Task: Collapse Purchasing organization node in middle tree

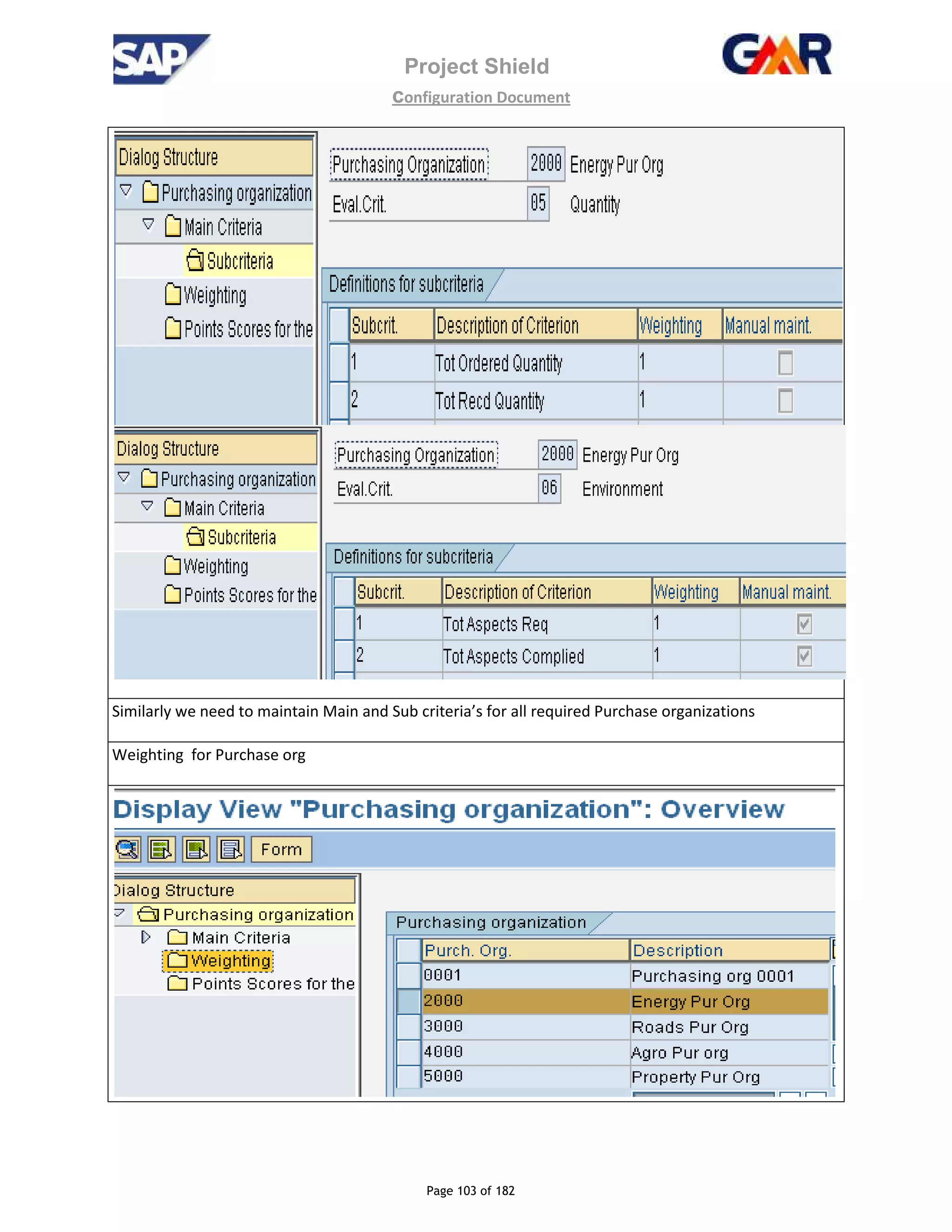Action: tap(124, 477)
